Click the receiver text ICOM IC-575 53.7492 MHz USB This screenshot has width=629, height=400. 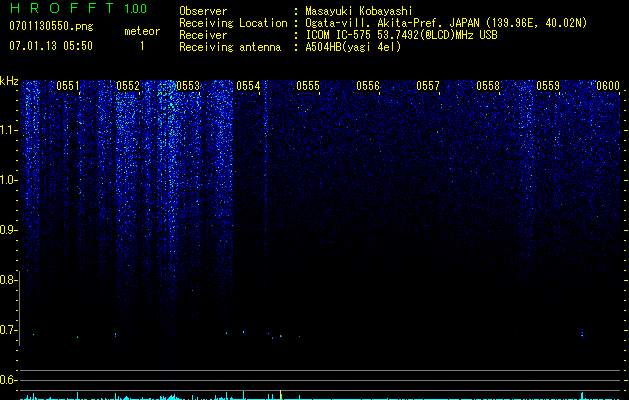[x=401, y=35]
